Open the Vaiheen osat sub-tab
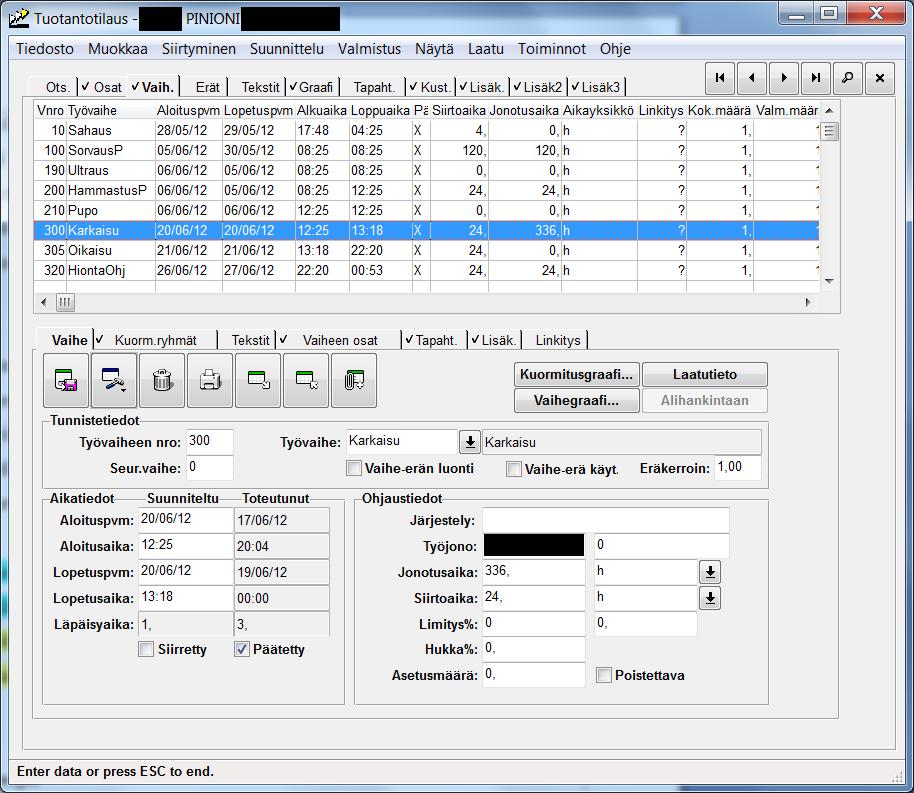This screenshot has width=914, height=793. pyautogui.click(x=340, y=340)
